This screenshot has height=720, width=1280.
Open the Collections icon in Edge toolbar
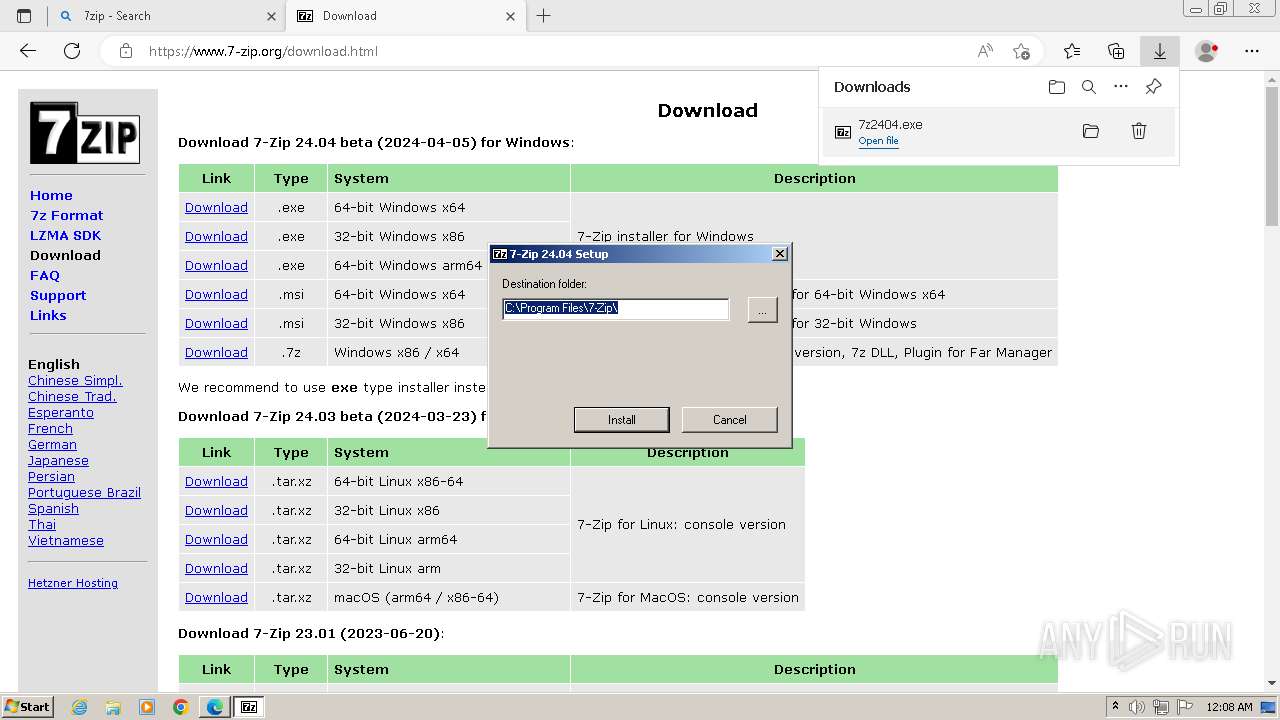pyautogui.click(x=1116, y=51)
